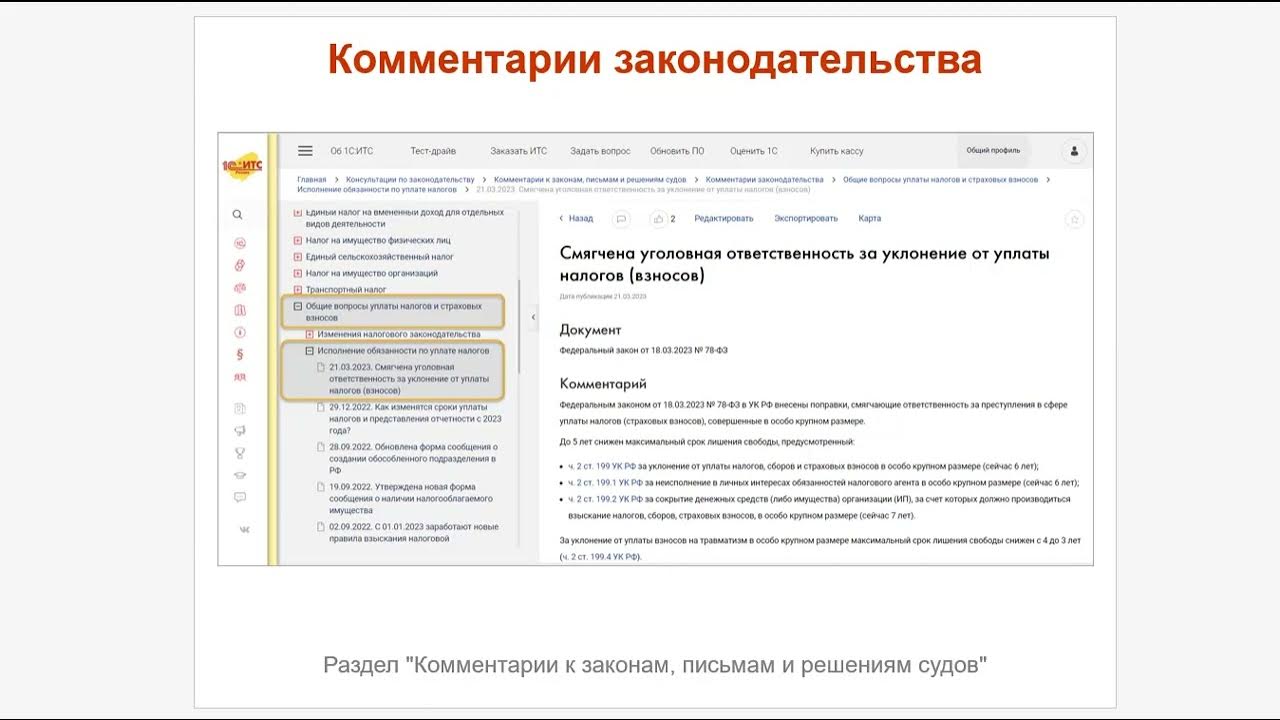Click the people group sidebar icon
This screenshot has height=720, width=1280.
[239, 377]
